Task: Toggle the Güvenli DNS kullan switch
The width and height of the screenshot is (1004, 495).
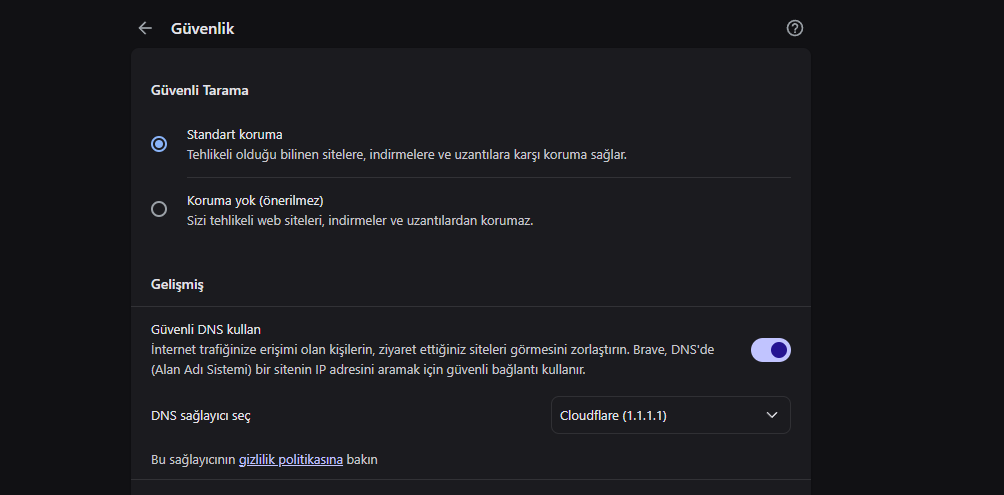Action: [x=771, y=350]
